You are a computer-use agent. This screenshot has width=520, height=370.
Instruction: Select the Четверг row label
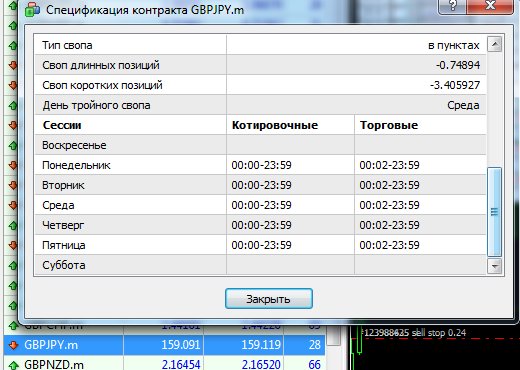(63, 225)
